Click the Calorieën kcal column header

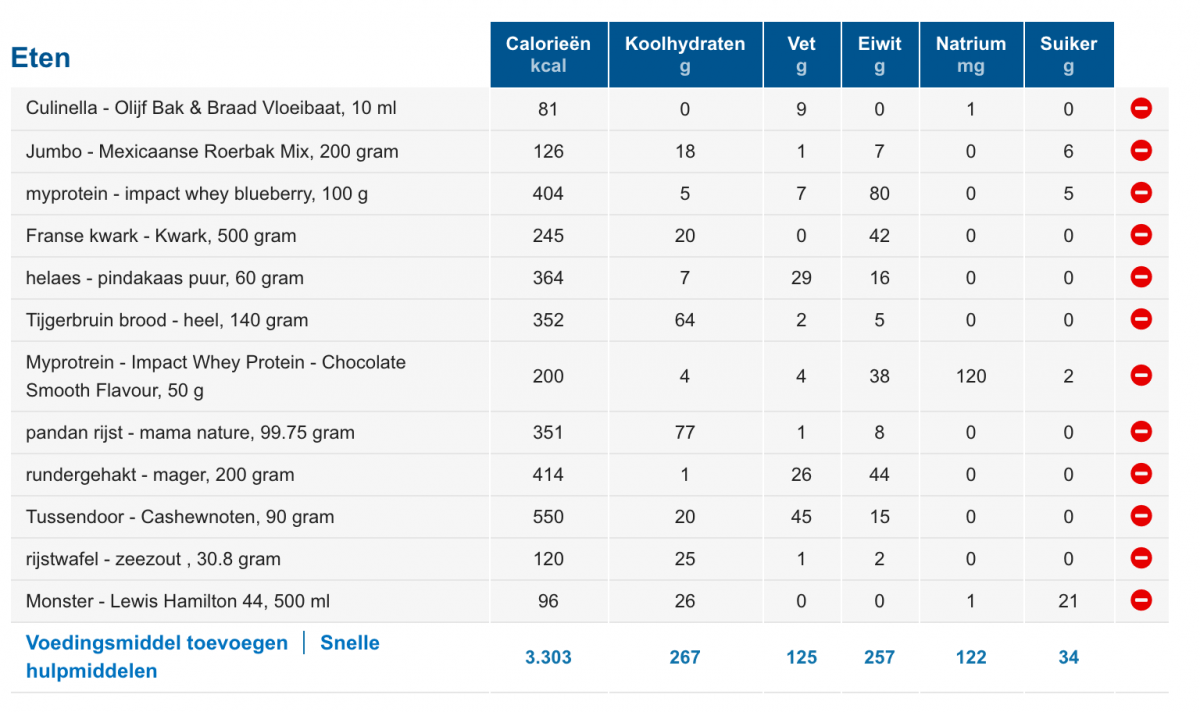[x=548, y=55]
